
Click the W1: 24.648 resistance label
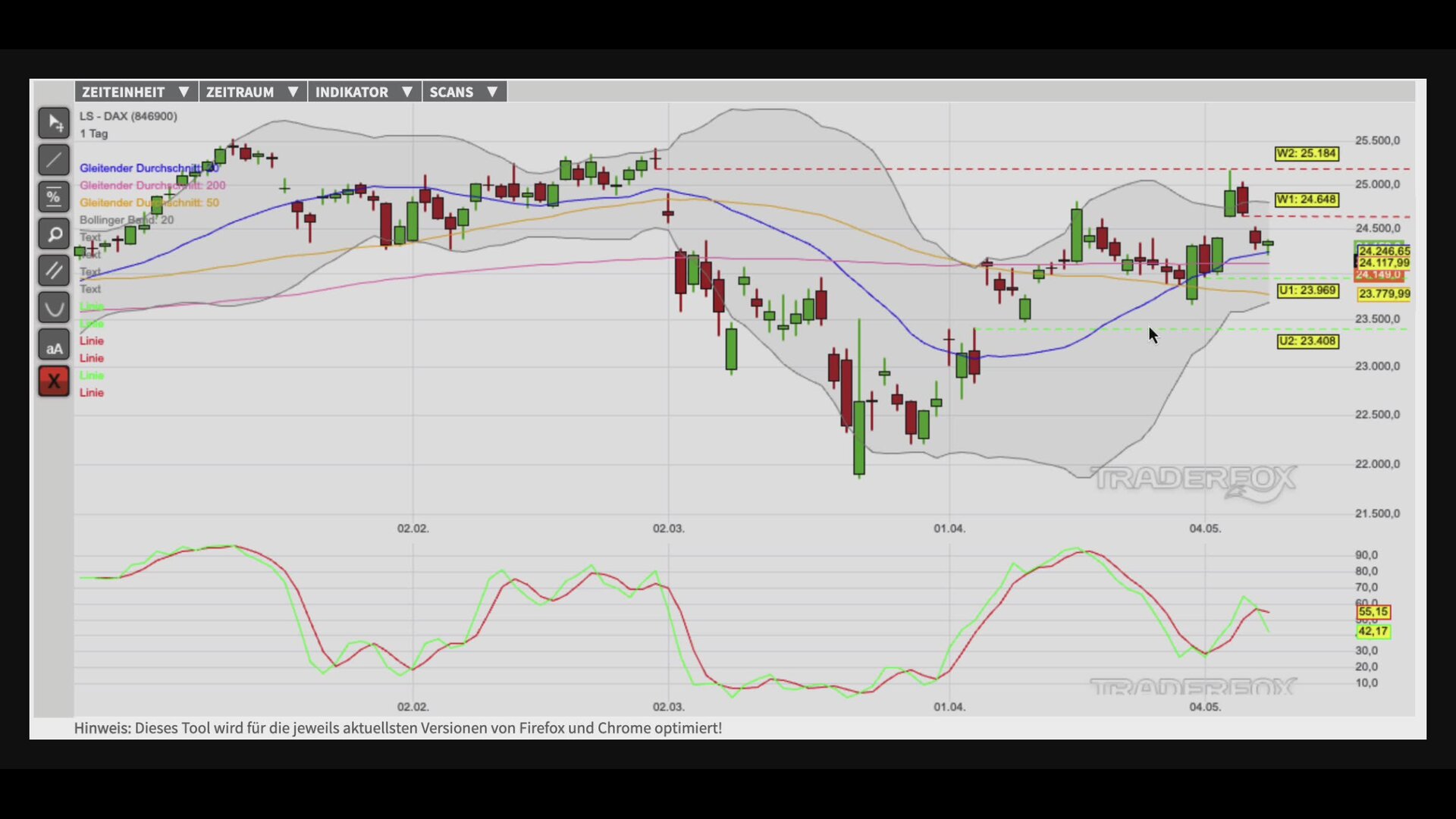[1307, 199]
